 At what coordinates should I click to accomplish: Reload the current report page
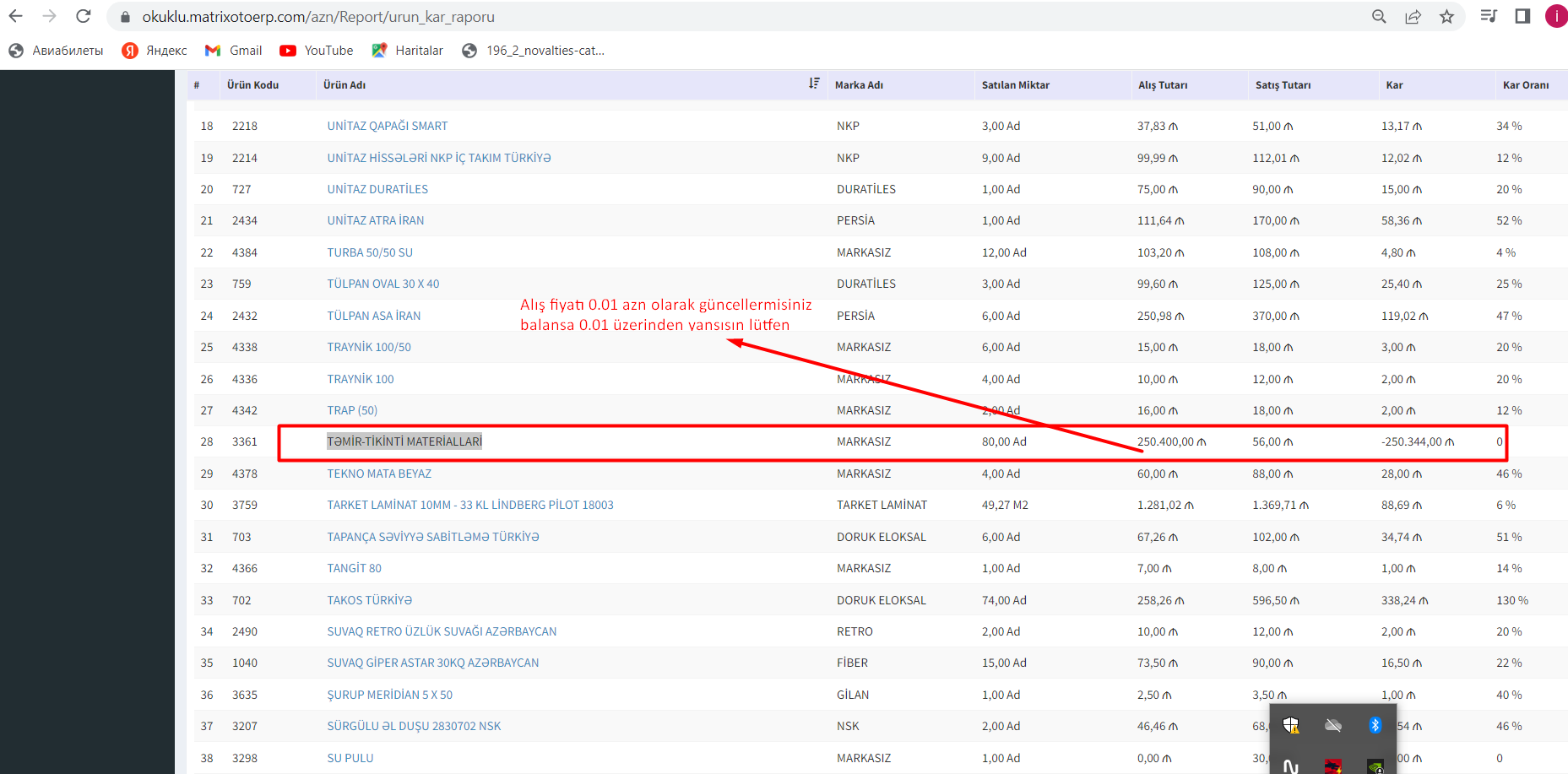(x=83, y=16)
